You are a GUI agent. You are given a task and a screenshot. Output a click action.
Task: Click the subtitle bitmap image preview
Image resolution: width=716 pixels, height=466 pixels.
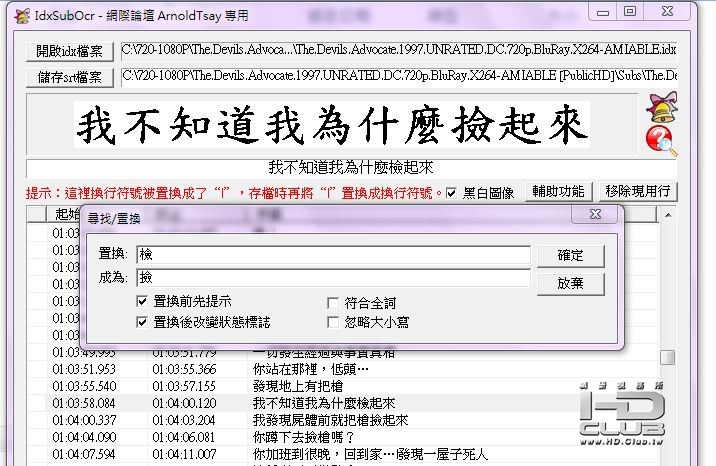pos(332,125)
